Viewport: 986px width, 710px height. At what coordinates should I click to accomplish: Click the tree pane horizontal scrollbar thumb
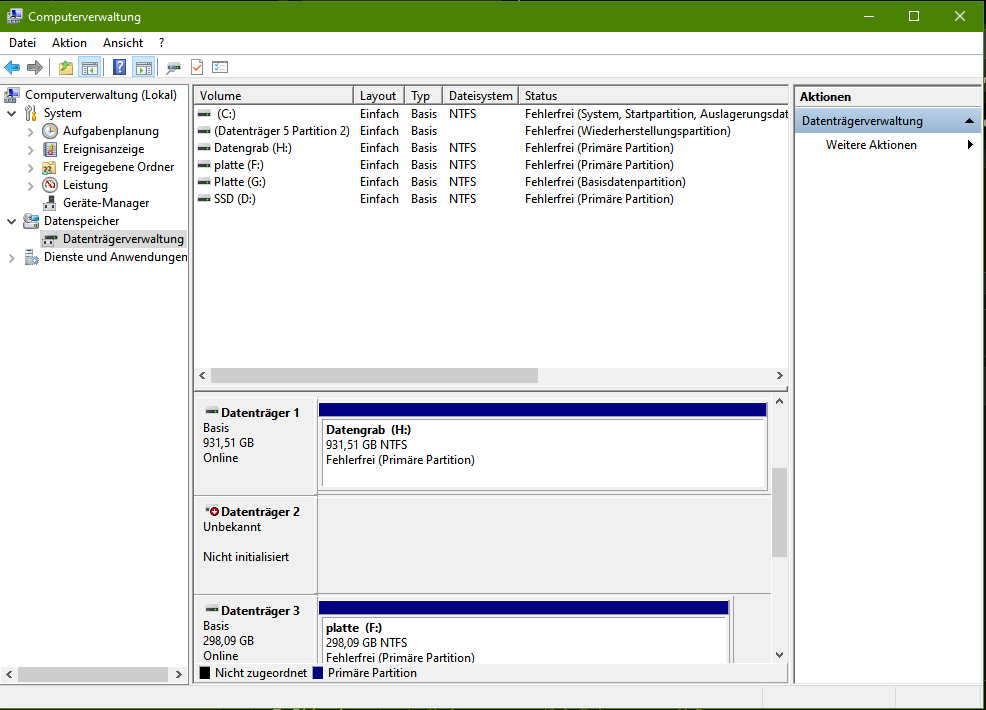pos(93,674)
